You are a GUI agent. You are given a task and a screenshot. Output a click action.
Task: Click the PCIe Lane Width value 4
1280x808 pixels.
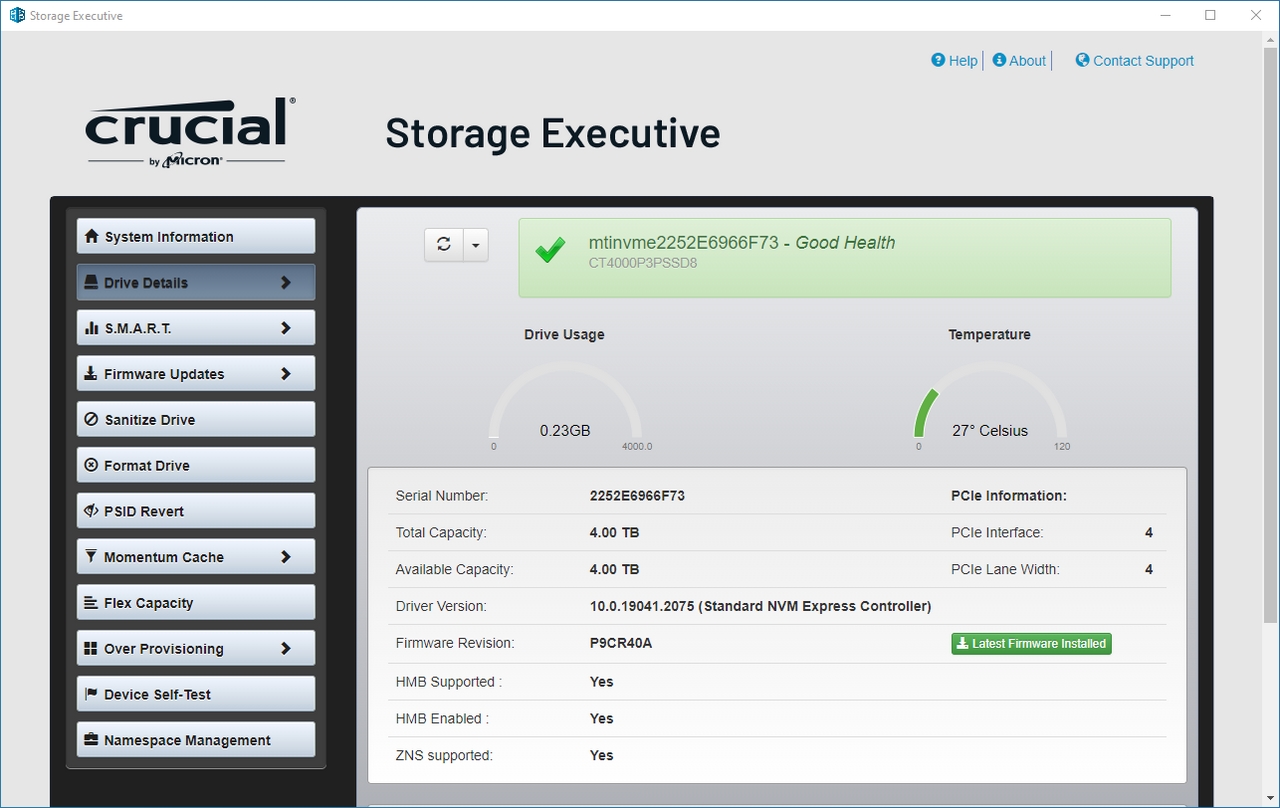point(1149,569)
